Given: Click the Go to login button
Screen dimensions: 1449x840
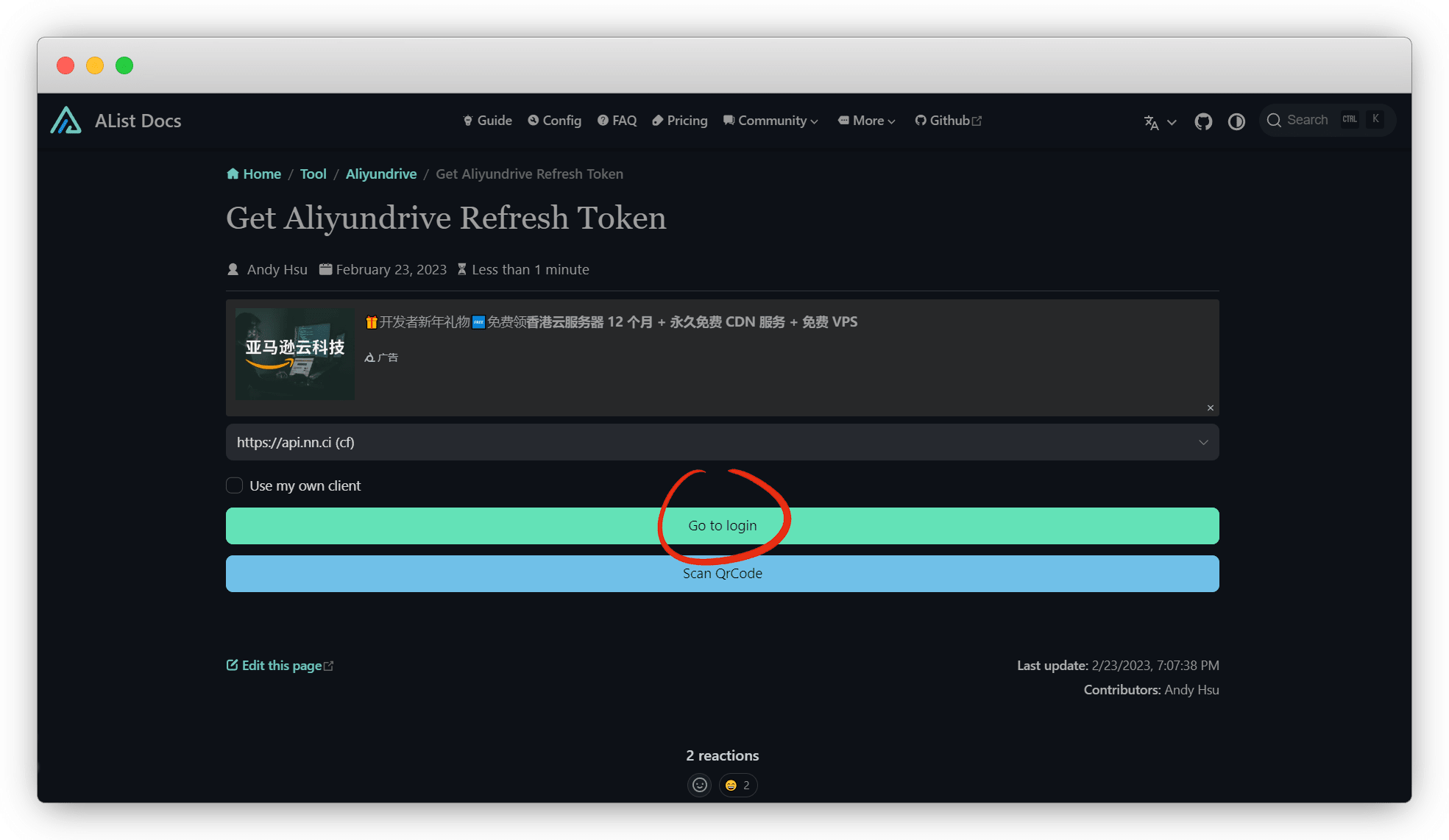Looking at the screenshot, I should click(x=722, y=526).
